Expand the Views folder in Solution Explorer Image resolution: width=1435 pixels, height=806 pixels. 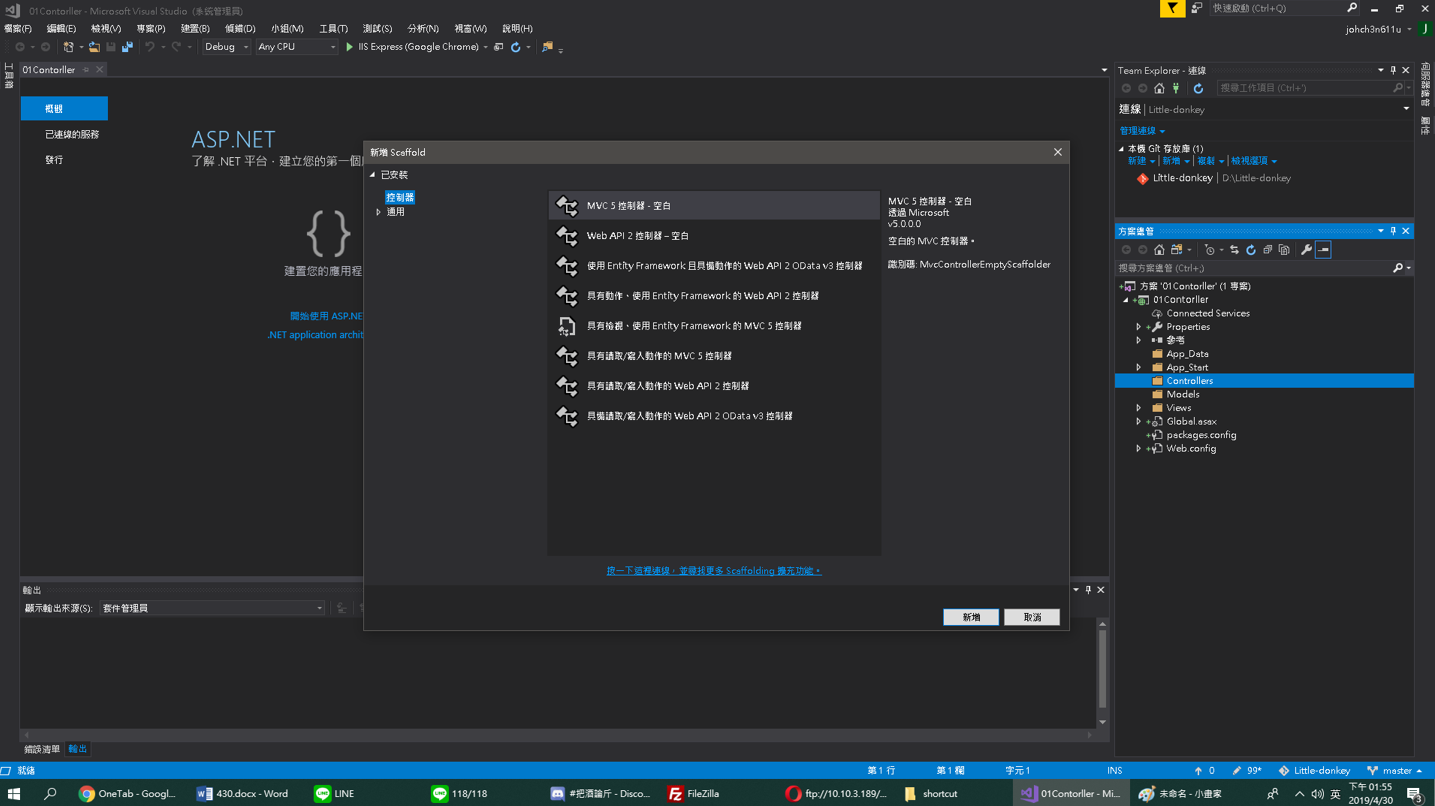coord(1138,408)
